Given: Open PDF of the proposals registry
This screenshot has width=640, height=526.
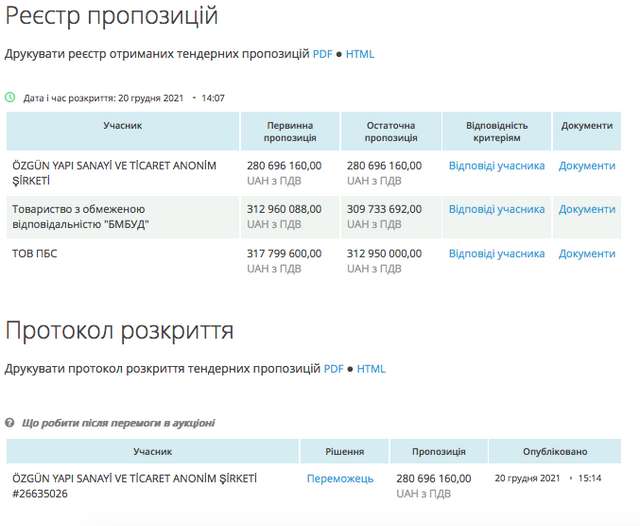Looking at the screenshot, I should click(322, 54).
